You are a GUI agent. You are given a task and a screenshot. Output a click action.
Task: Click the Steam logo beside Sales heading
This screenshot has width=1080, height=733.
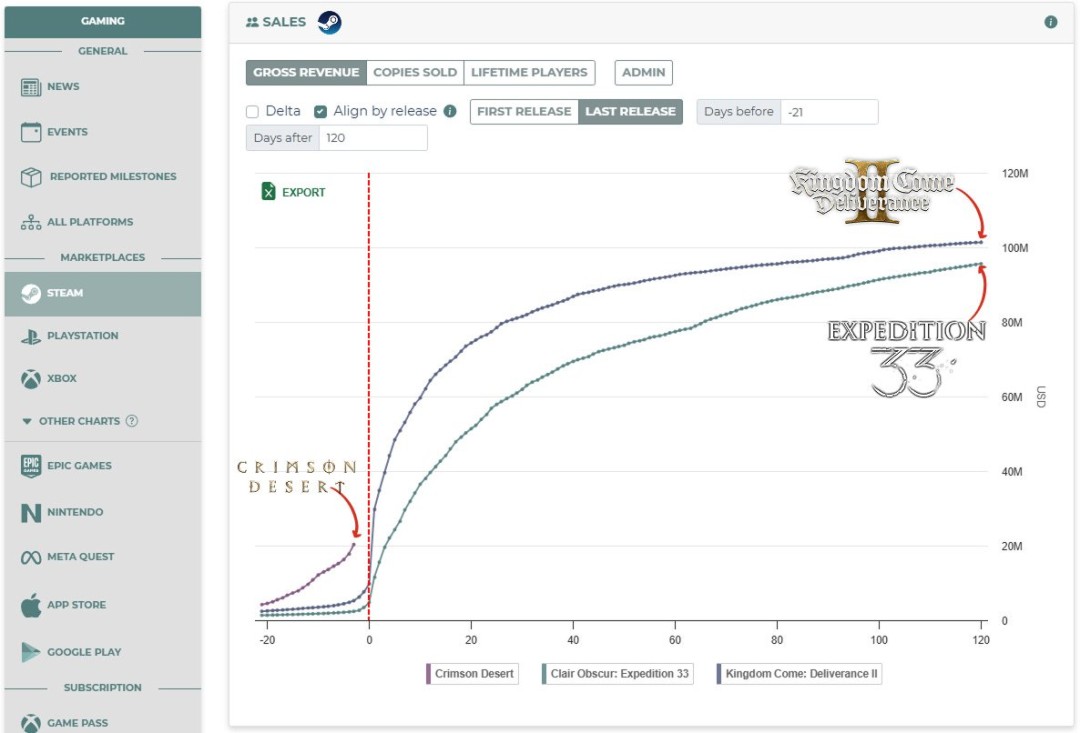[x=329, y=22]
